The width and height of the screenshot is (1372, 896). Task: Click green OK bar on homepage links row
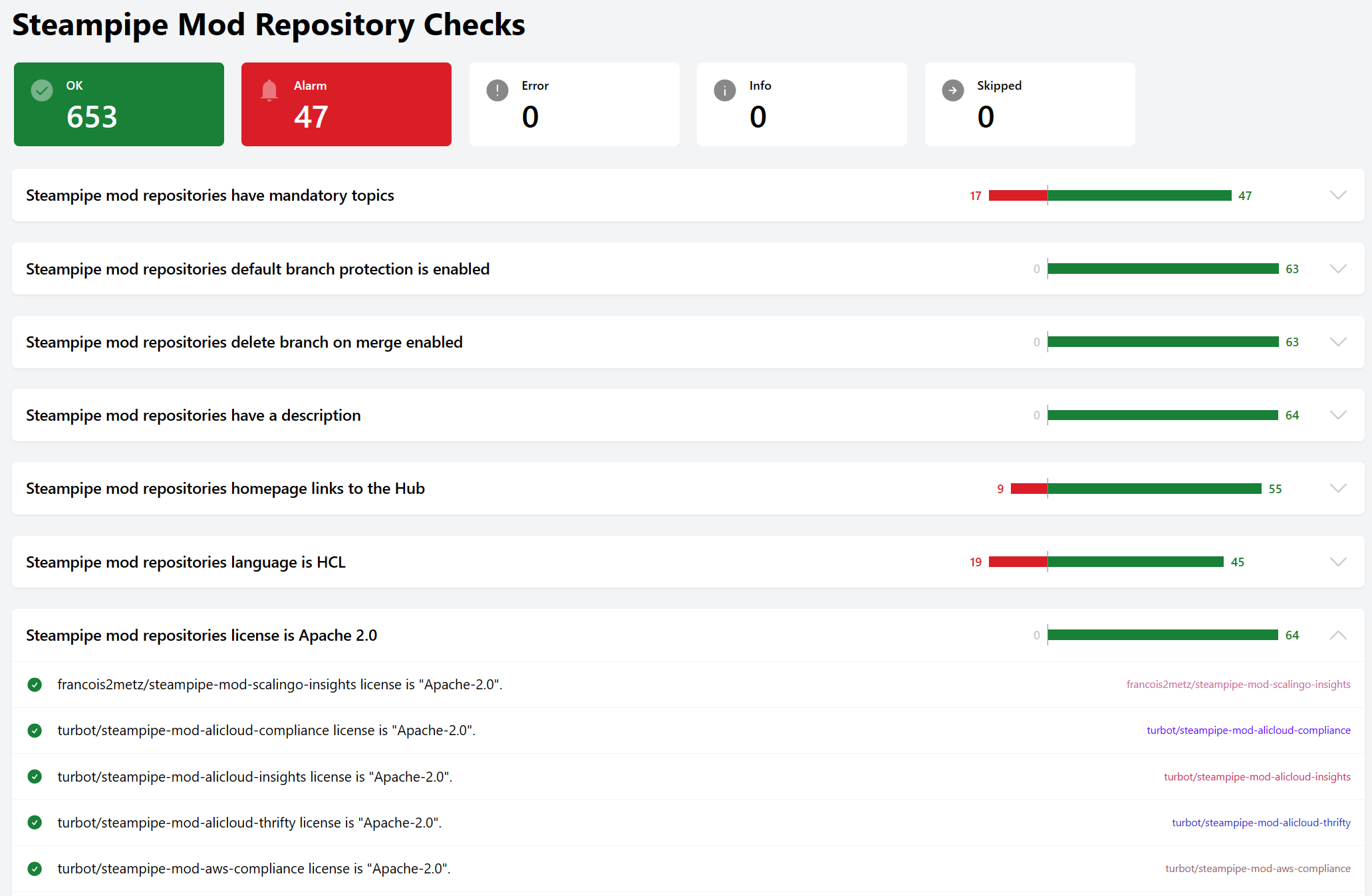[x=1155, y=489]
